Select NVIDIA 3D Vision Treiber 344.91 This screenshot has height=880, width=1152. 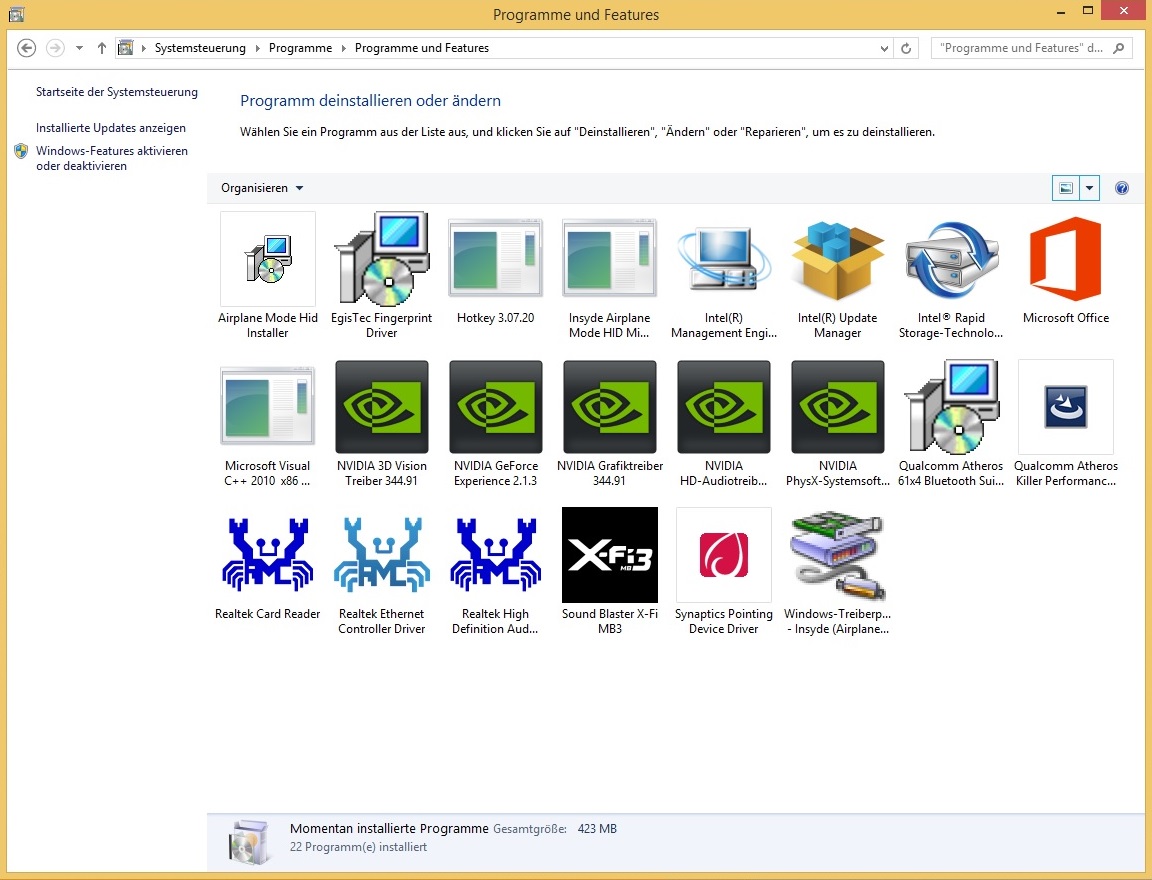(x=381, y=406)
